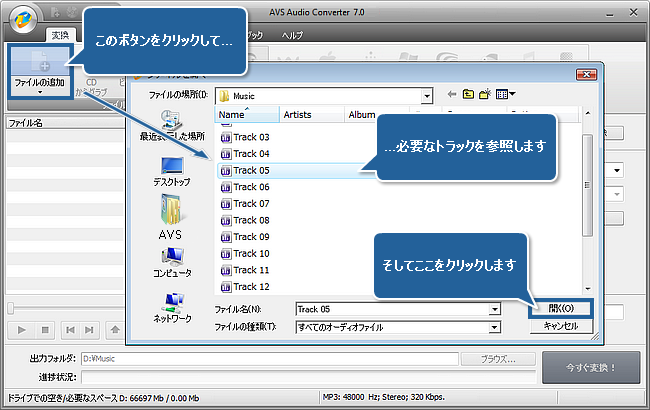Click the playback position slider handle
650x410 pixels.
click(x=11, y=308)
